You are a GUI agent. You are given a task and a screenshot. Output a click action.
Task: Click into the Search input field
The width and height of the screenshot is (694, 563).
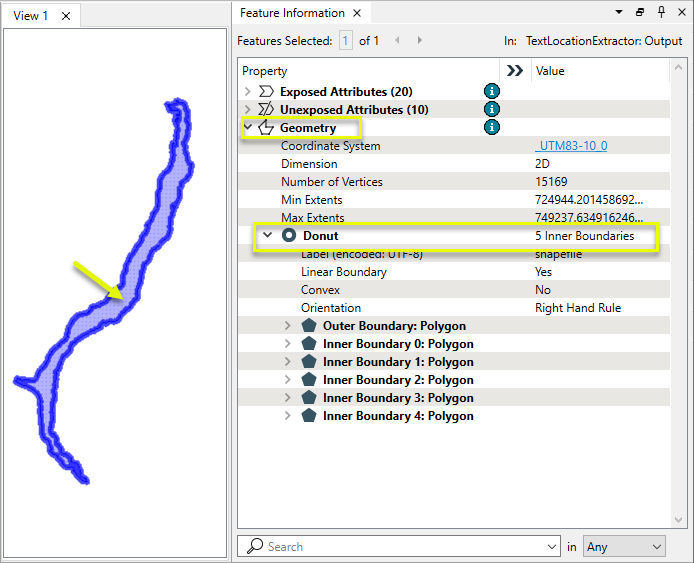click(400, 547)
